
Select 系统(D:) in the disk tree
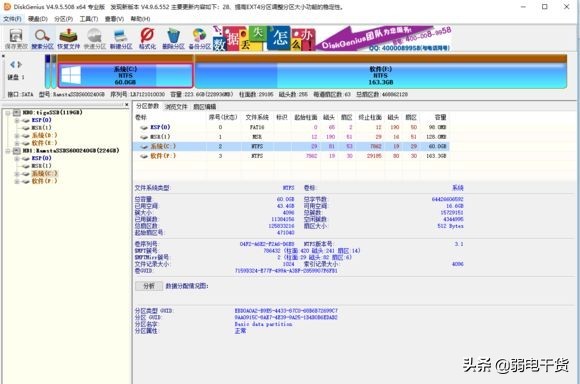click(x=44, y=135)
